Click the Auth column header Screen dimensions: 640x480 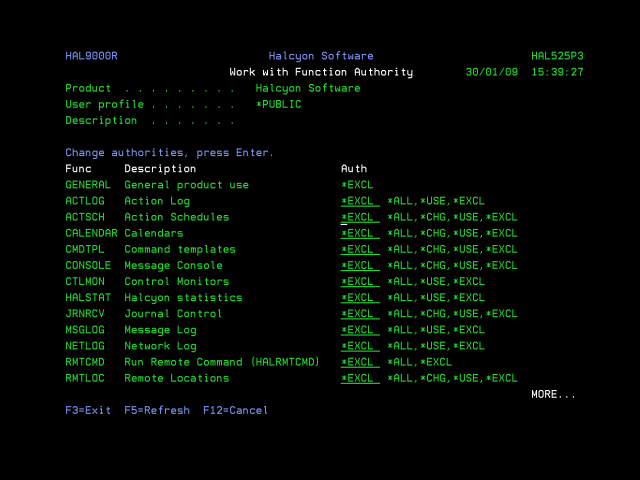pos(354,168)
